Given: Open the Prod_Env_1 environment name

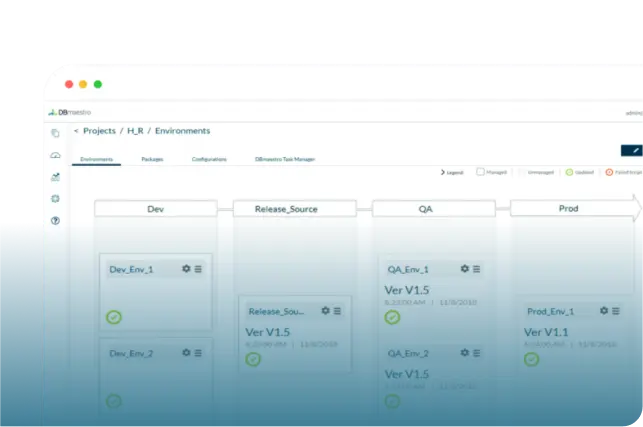Looking at the screenshot, I should (550, 311).
